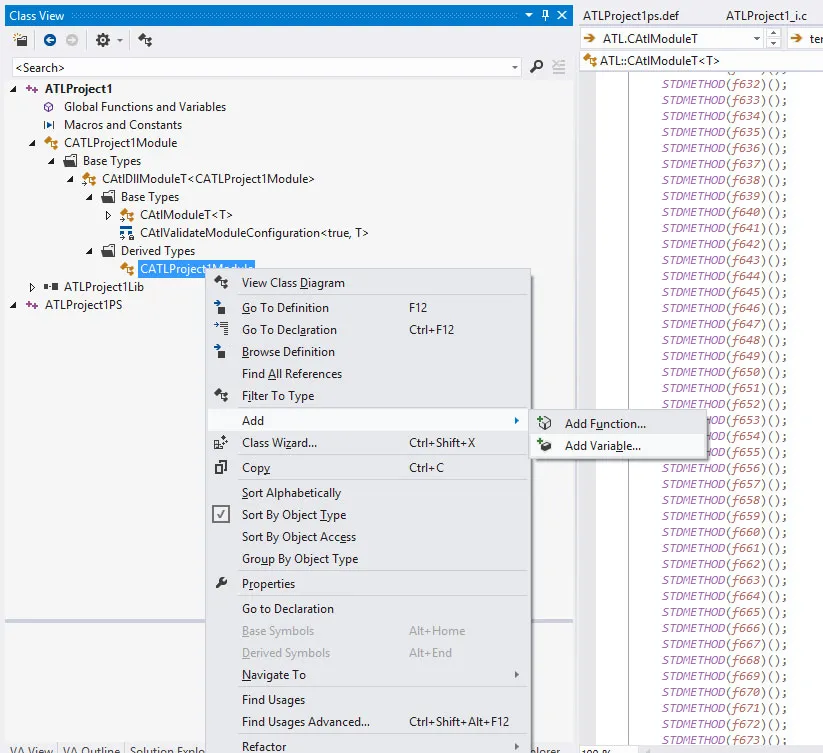Expand the CAtlModuleT<T> tree node
The height and width of the screenshot is (753, 823).
[x=108, y=215]
